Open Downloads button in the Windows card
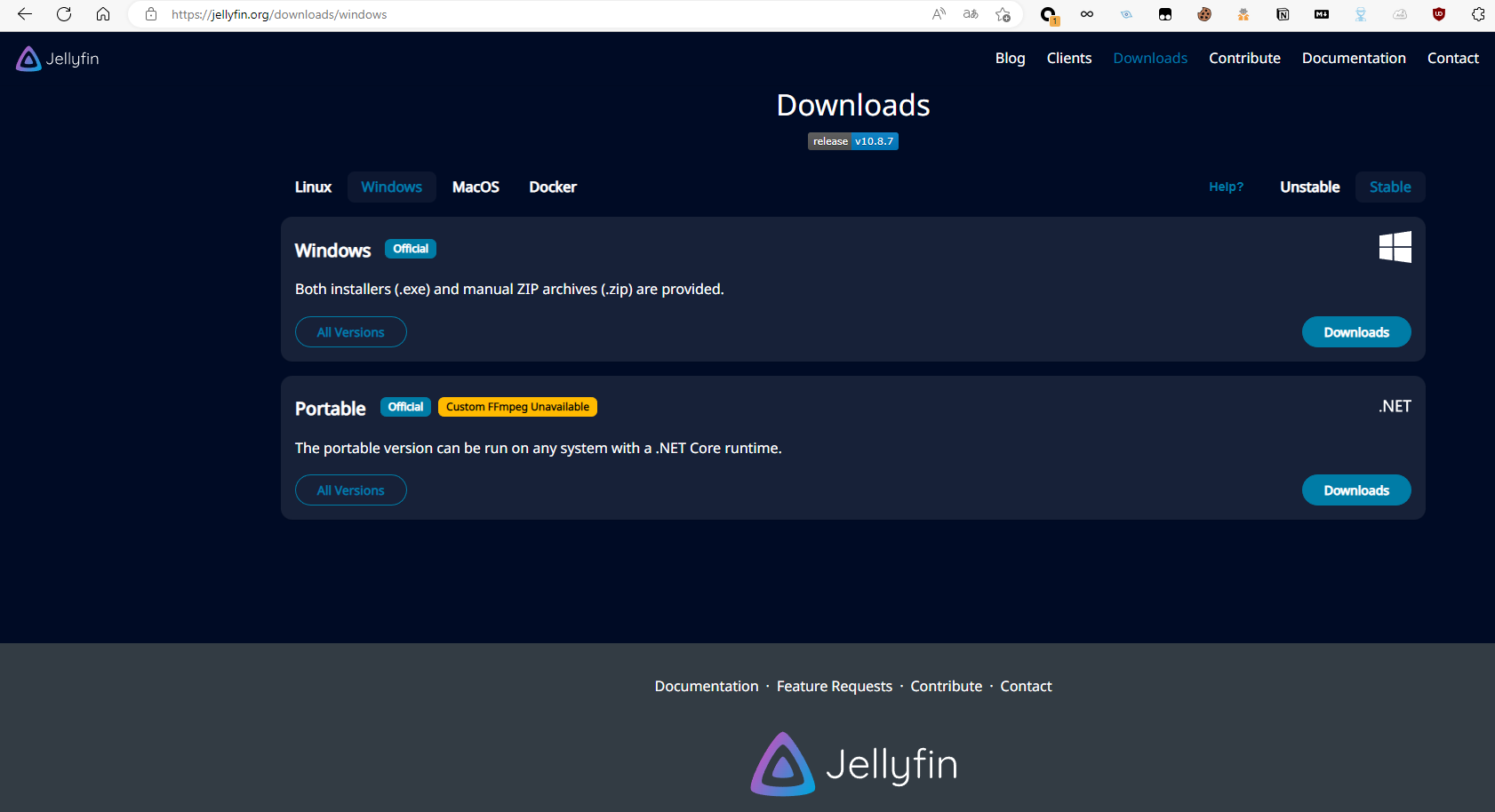The image size is (1495, 812). (x=1356, y=332)
